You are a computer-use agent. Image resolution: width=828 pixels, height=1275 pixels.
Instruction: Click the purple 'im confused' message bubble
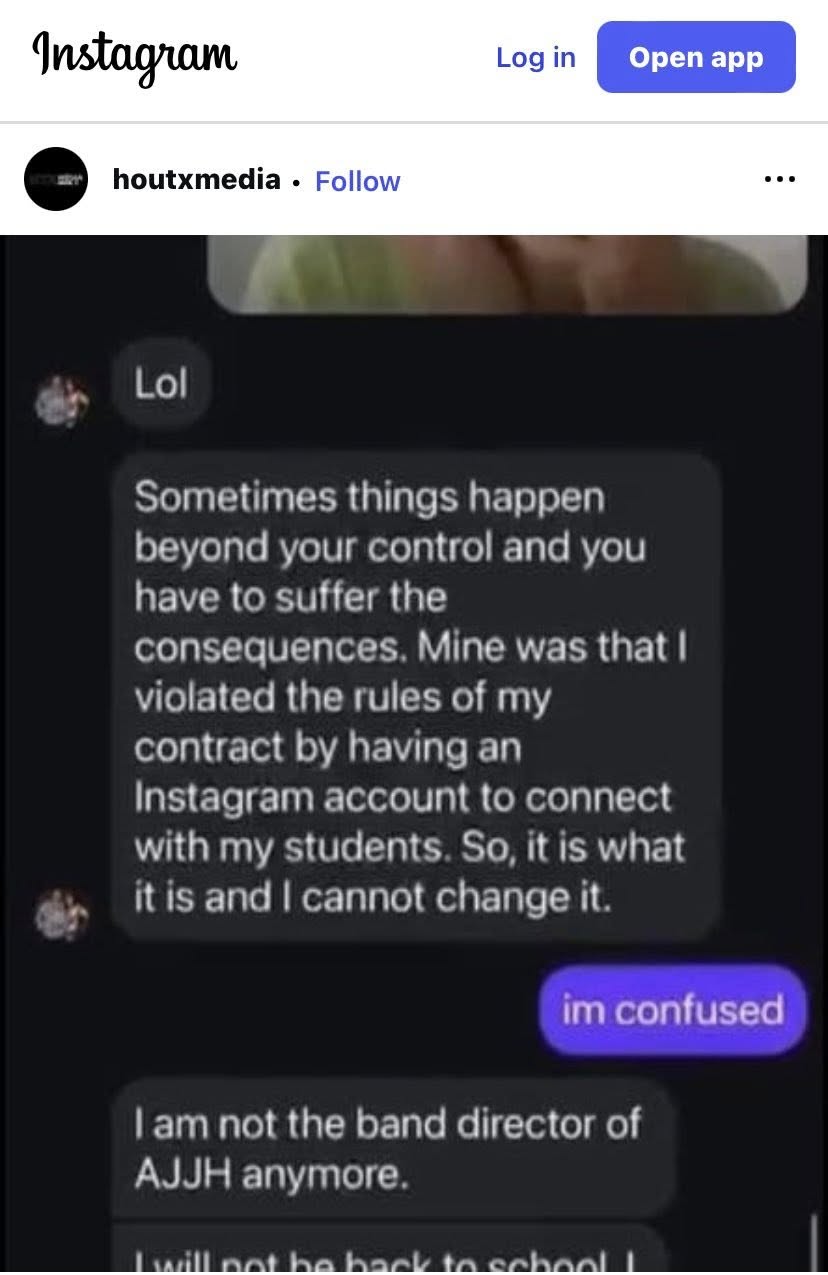click(x=672, y=1011)
